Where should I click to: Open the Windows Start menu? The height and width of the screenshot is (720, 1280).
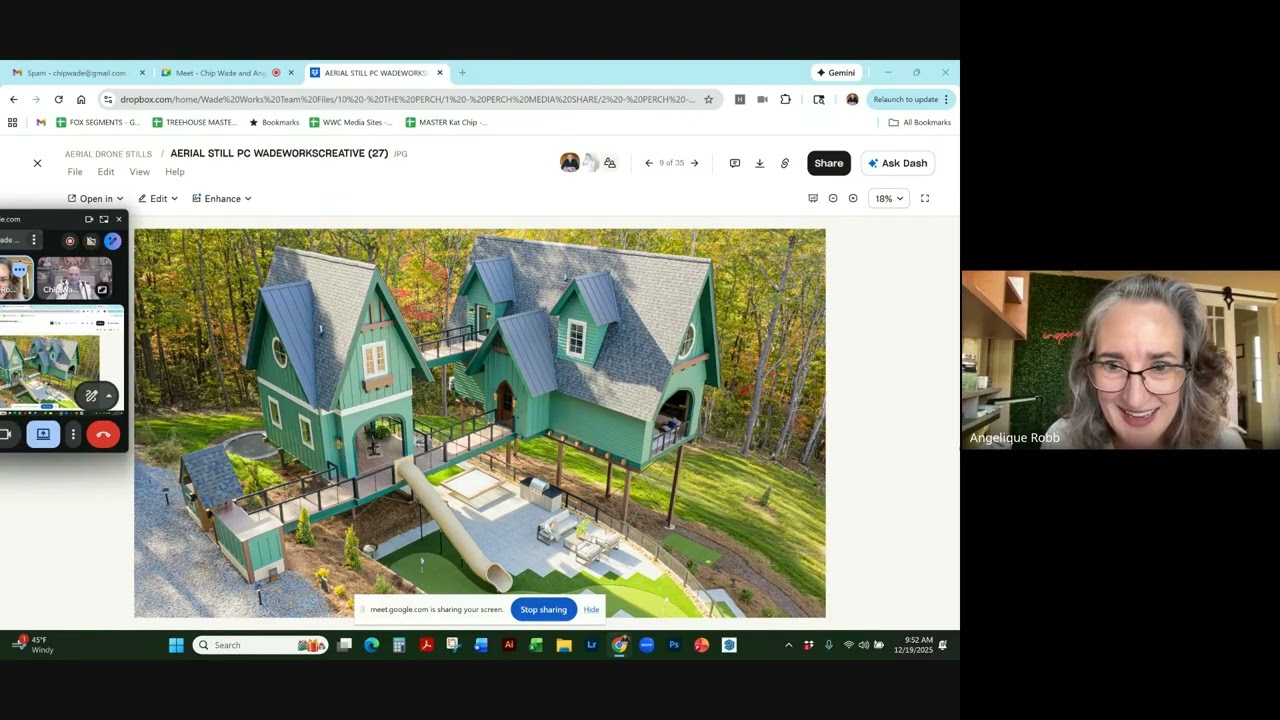pyautogui.click(x=176, y=645)
